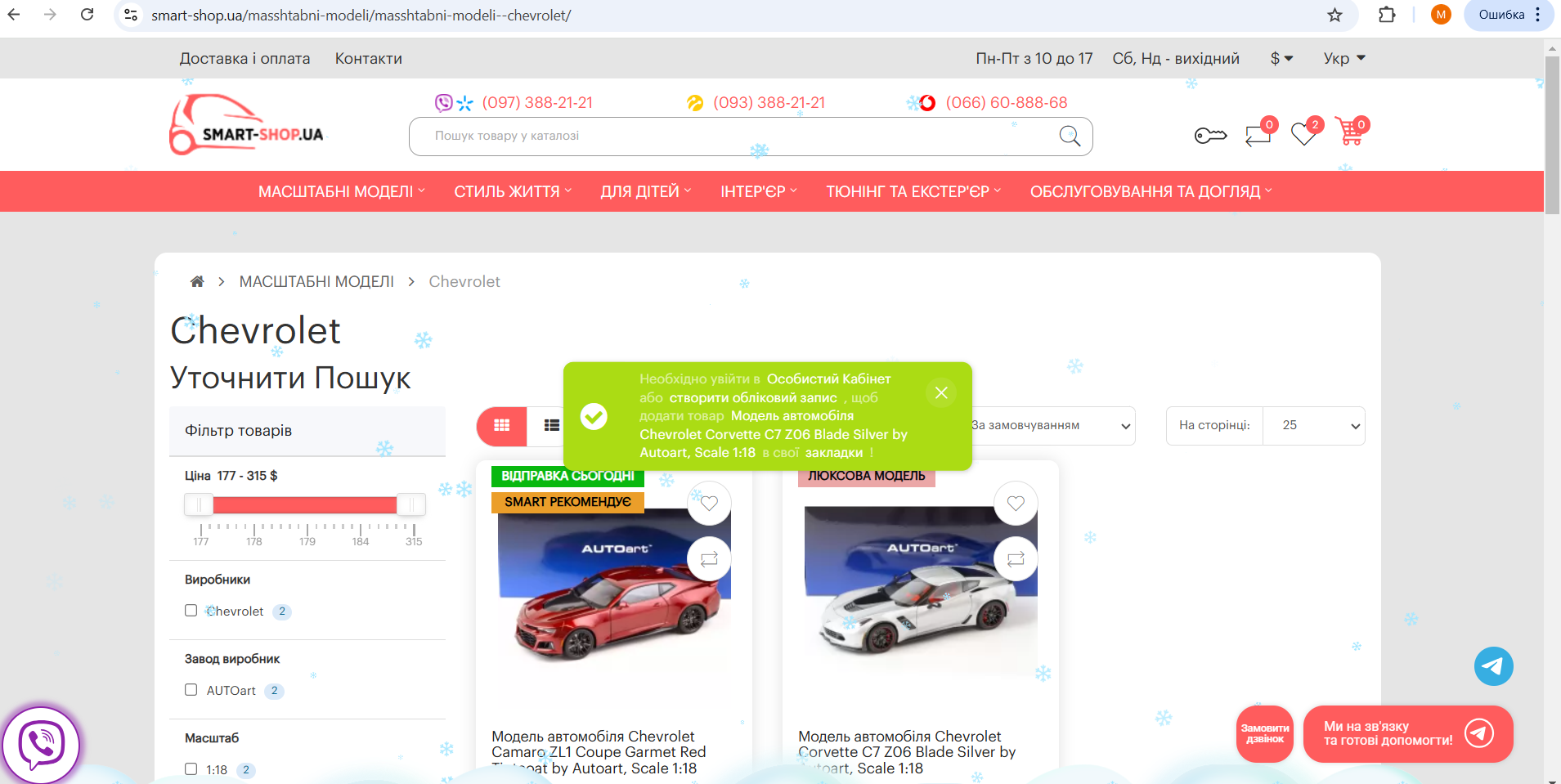
Task: Bookmark this page with the star icon
Action: click(x=1334, y=15)
